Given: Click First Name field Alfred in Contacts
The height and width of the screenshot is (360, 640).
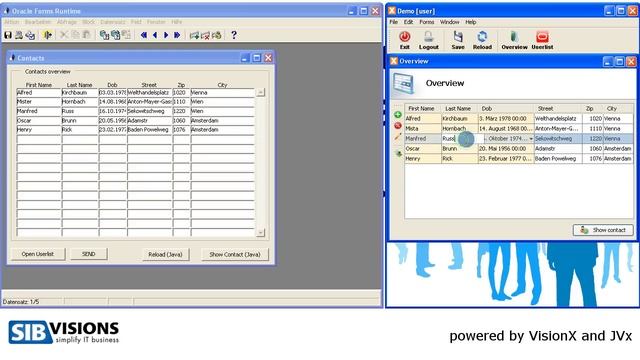Looking at the screenshot, I should [39, 93].
